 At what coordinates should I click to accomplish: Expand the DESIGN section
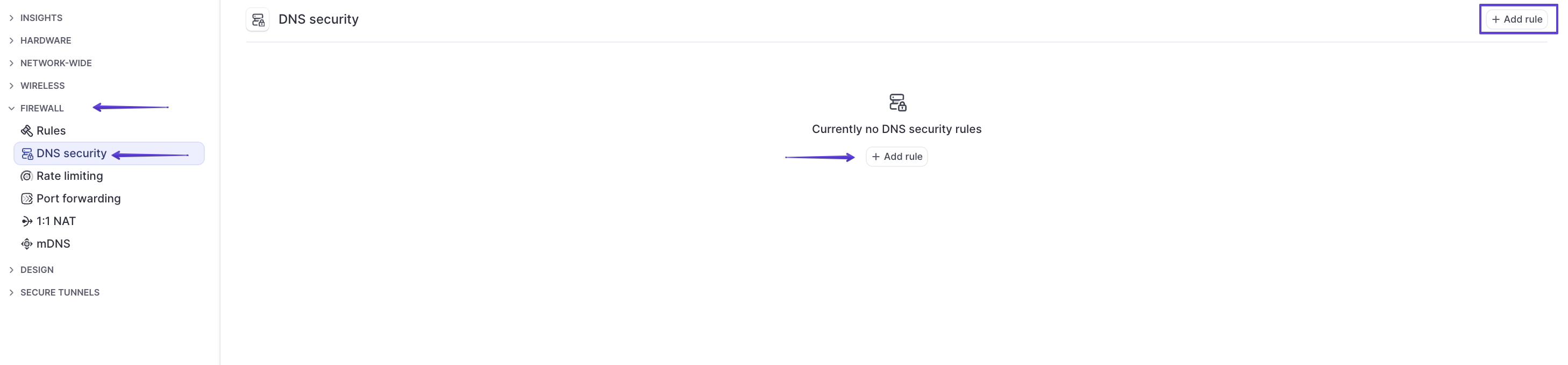[x=32, y=269]
